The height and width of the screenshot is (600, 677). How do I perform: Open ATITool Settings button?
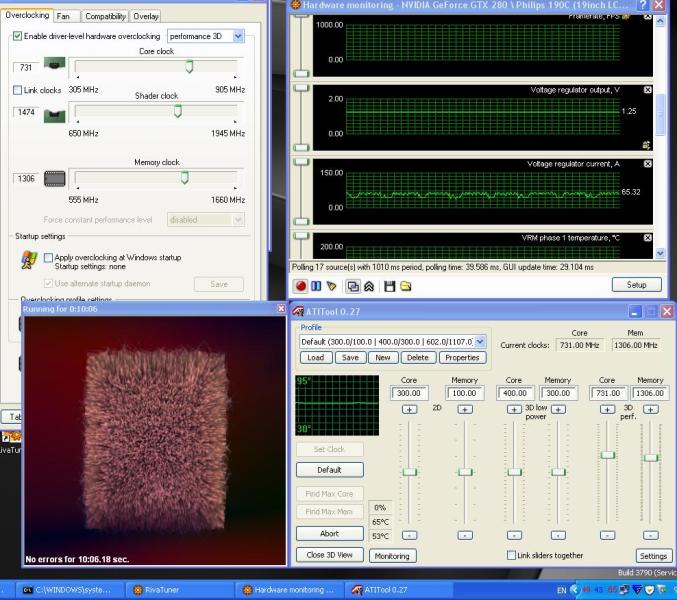pyautogui.click(x=653, y=556)
